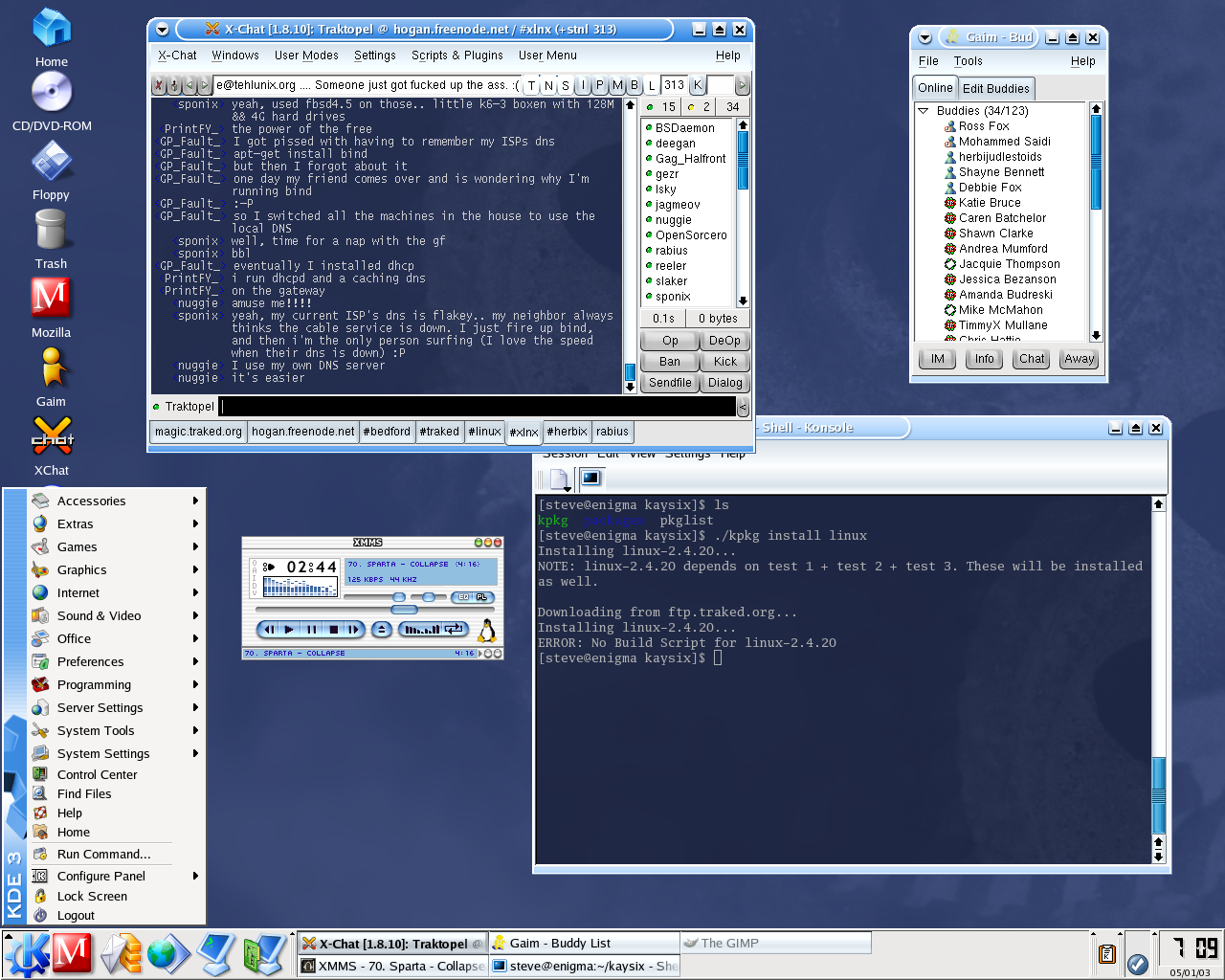Viewport: 1225px width, 980px height.
Task: Click the Tux penguin icon in XMMS
Action: tap(487, 629)
